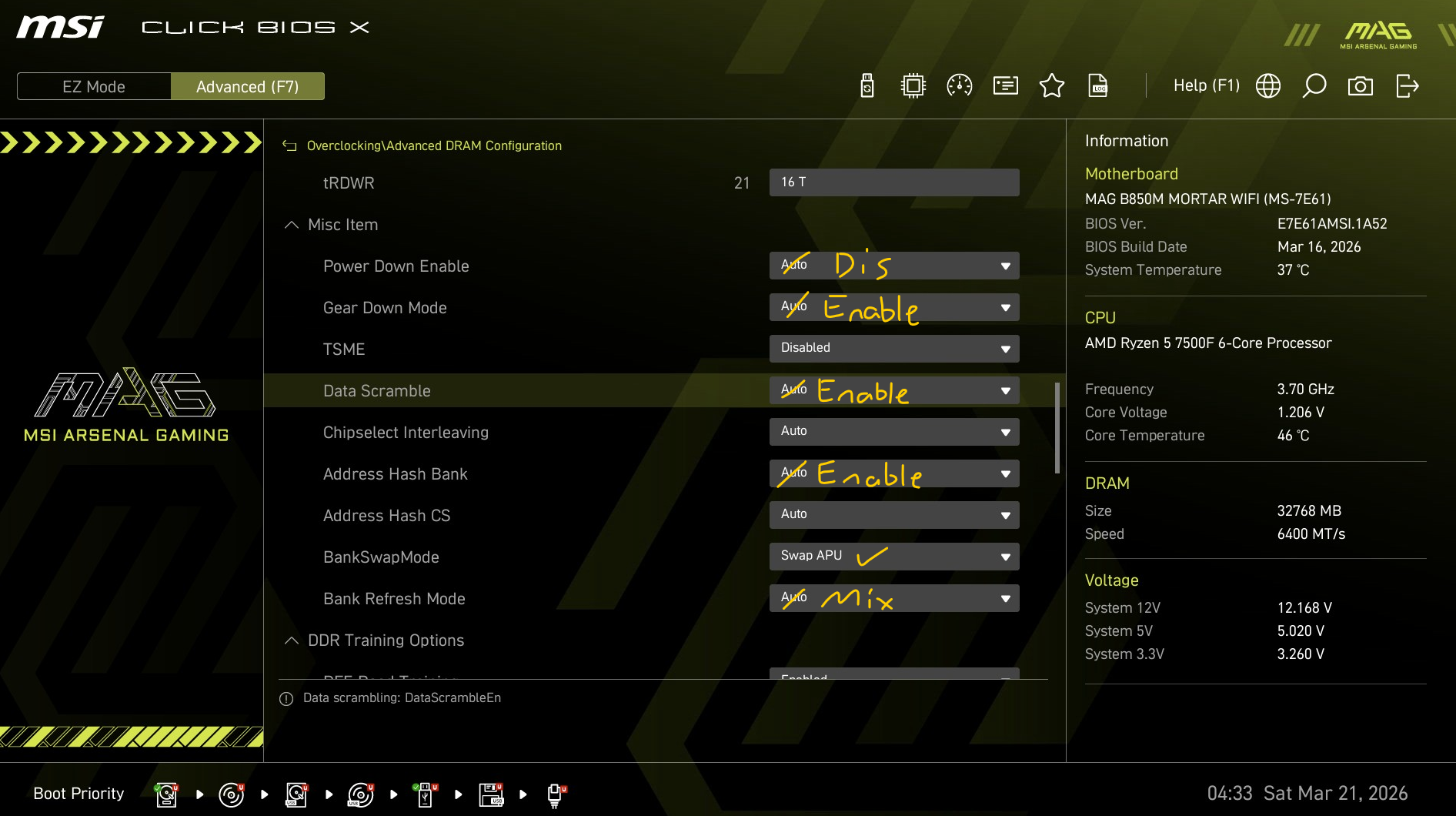This screenshot has height=816, width=1456.
Task: Open the Chipselect Interleaving dropdown
Action: (x=894, y=432)
